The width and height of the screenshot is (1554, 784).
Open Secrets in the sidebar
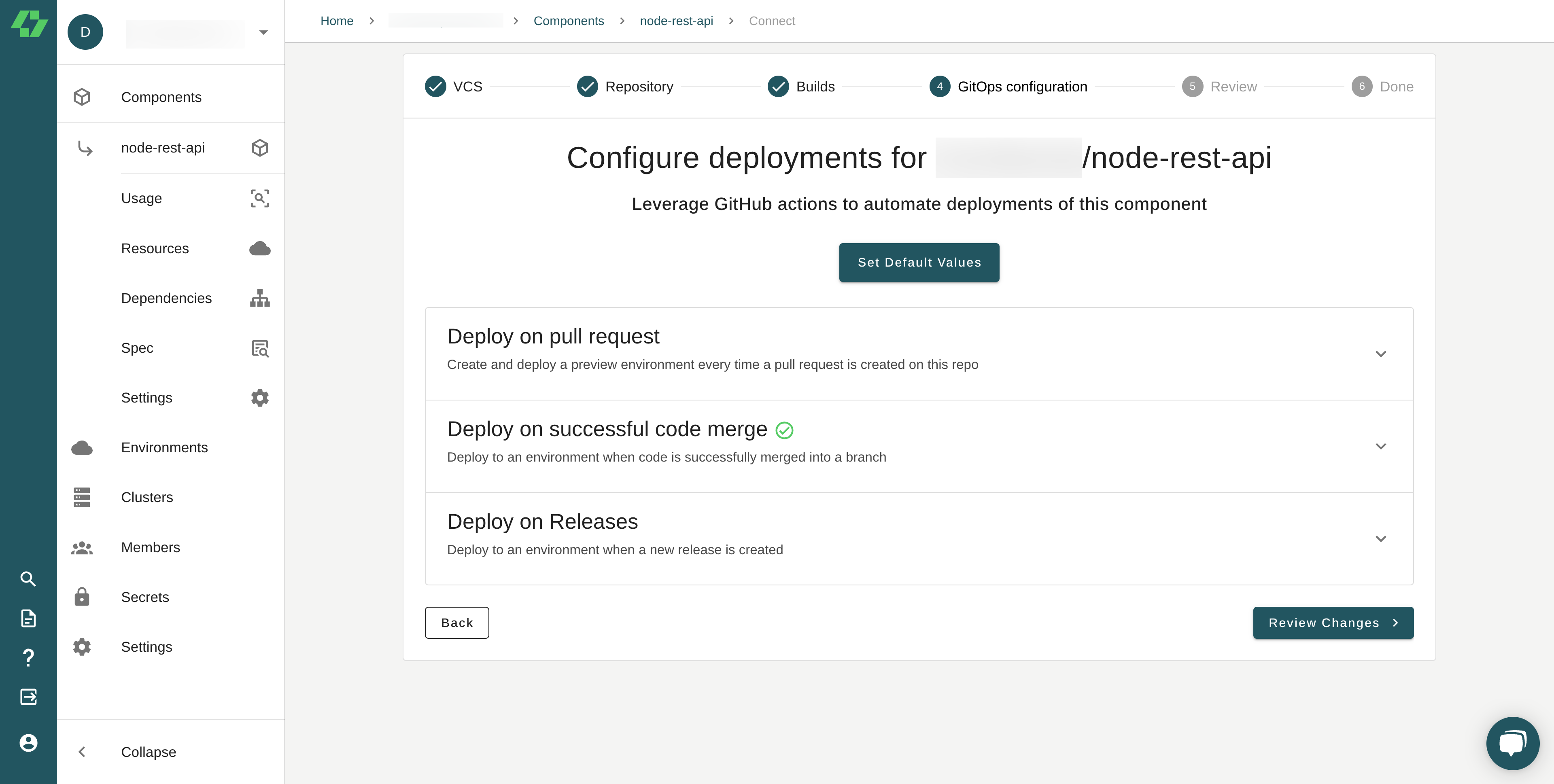click(x=145, y=597)
